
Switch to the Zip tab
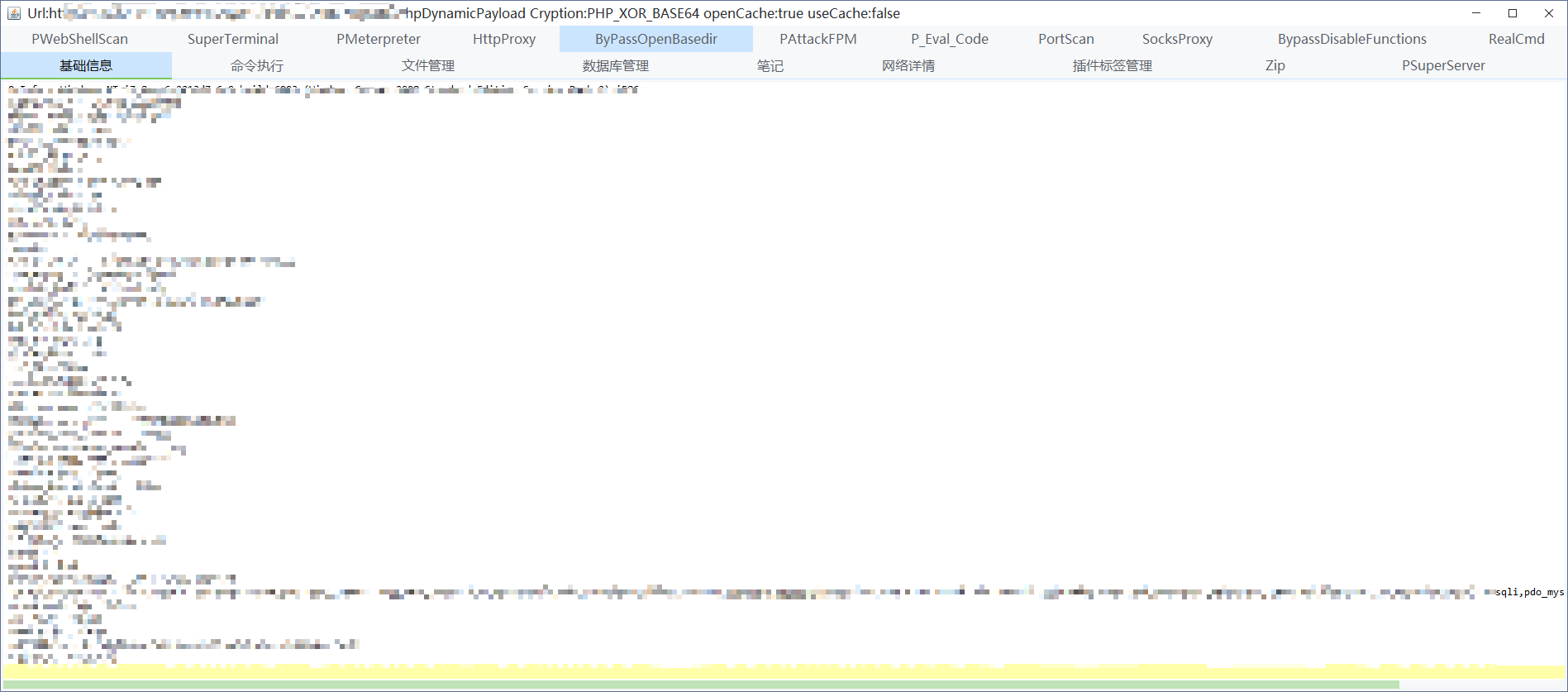pos(1275,65)
